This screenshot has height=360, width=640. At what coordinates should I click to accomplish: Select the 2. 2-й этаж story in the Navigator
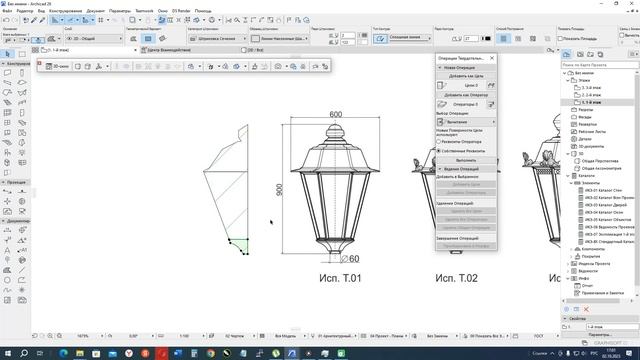point(591,95)
